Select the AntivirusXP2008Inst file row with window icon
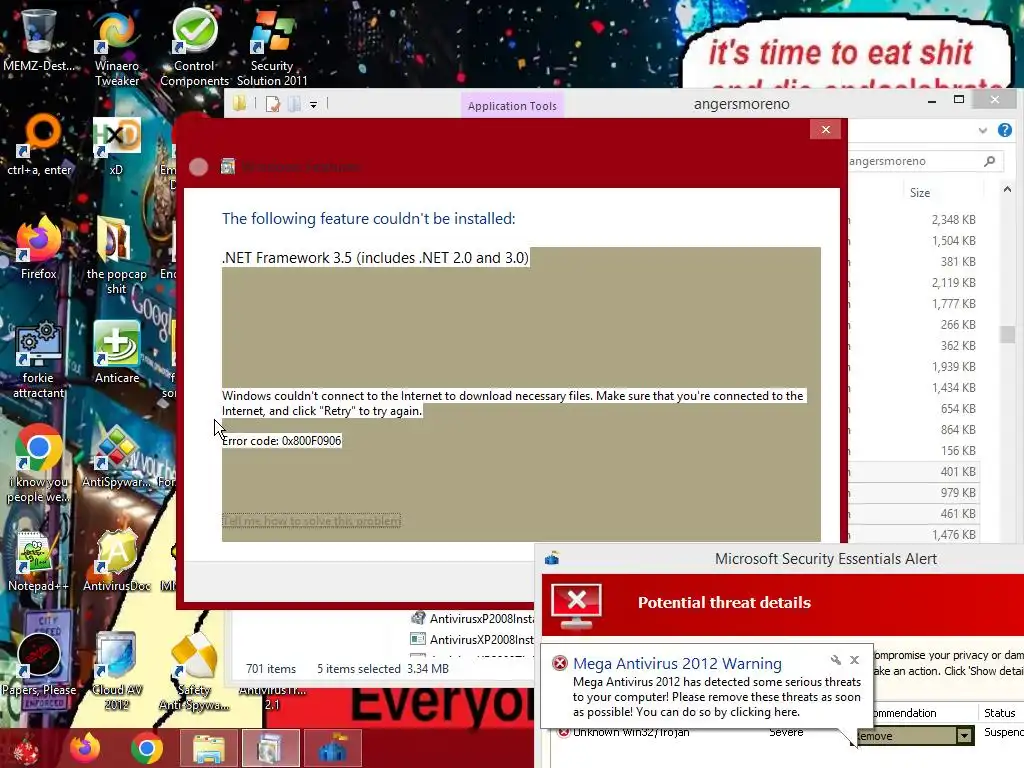 point(473,639)
